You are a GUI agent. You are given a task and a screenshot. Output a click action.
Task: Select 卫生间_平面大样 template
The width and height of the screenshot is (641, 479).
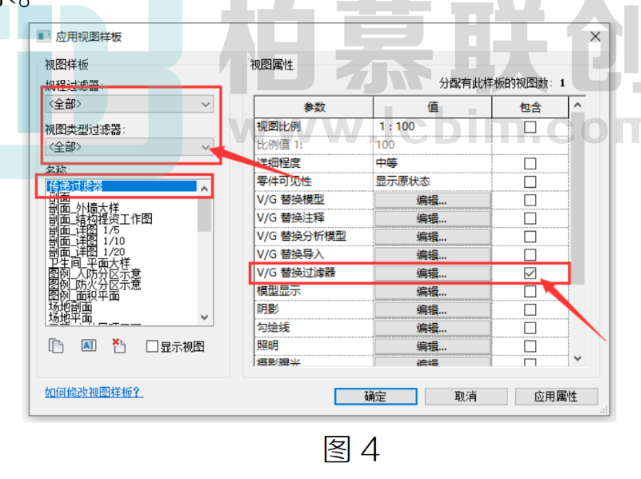[x=89, y=263]
